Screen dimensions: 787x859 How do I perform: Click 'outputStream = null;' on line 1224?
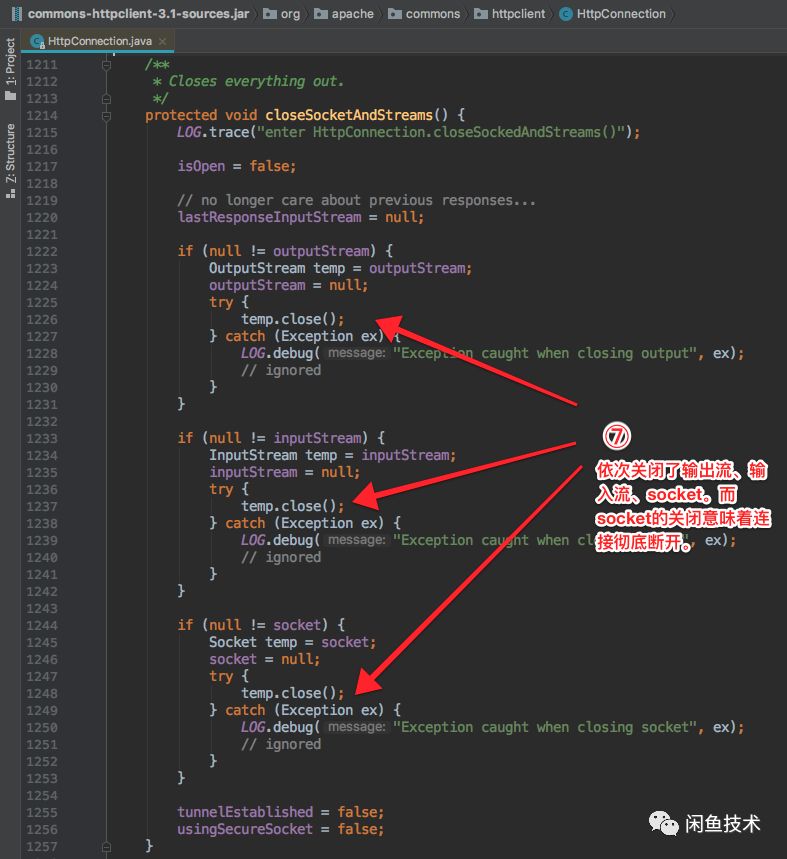point(288,285)
